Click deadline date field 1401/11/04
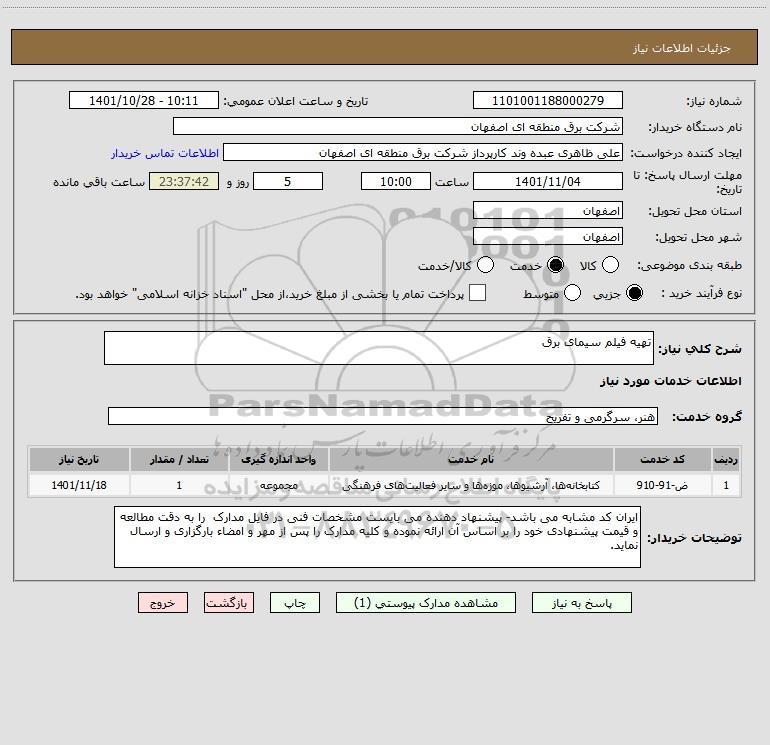Image resolution: width=770 pixels, height=745 pixels. pos(548,181)
